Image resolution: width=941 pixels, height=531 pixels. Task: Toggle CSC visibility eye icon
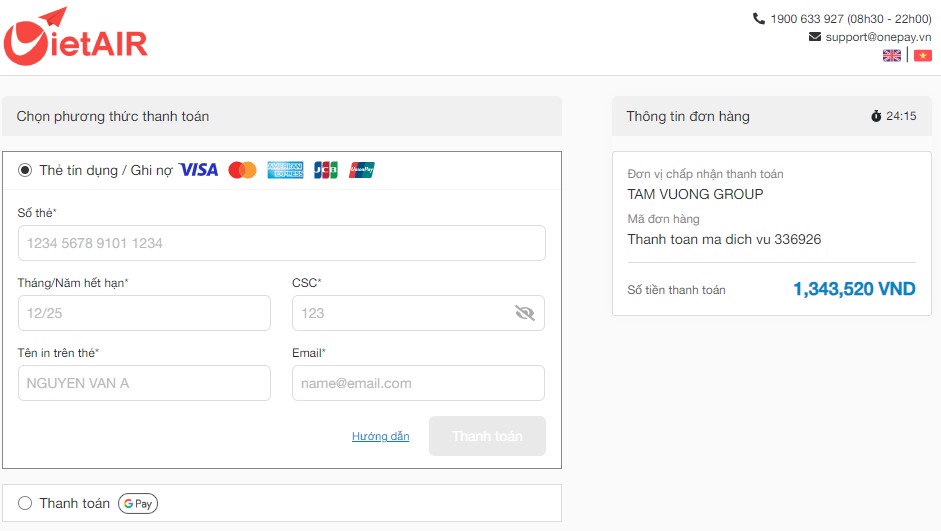coord(525,313)
